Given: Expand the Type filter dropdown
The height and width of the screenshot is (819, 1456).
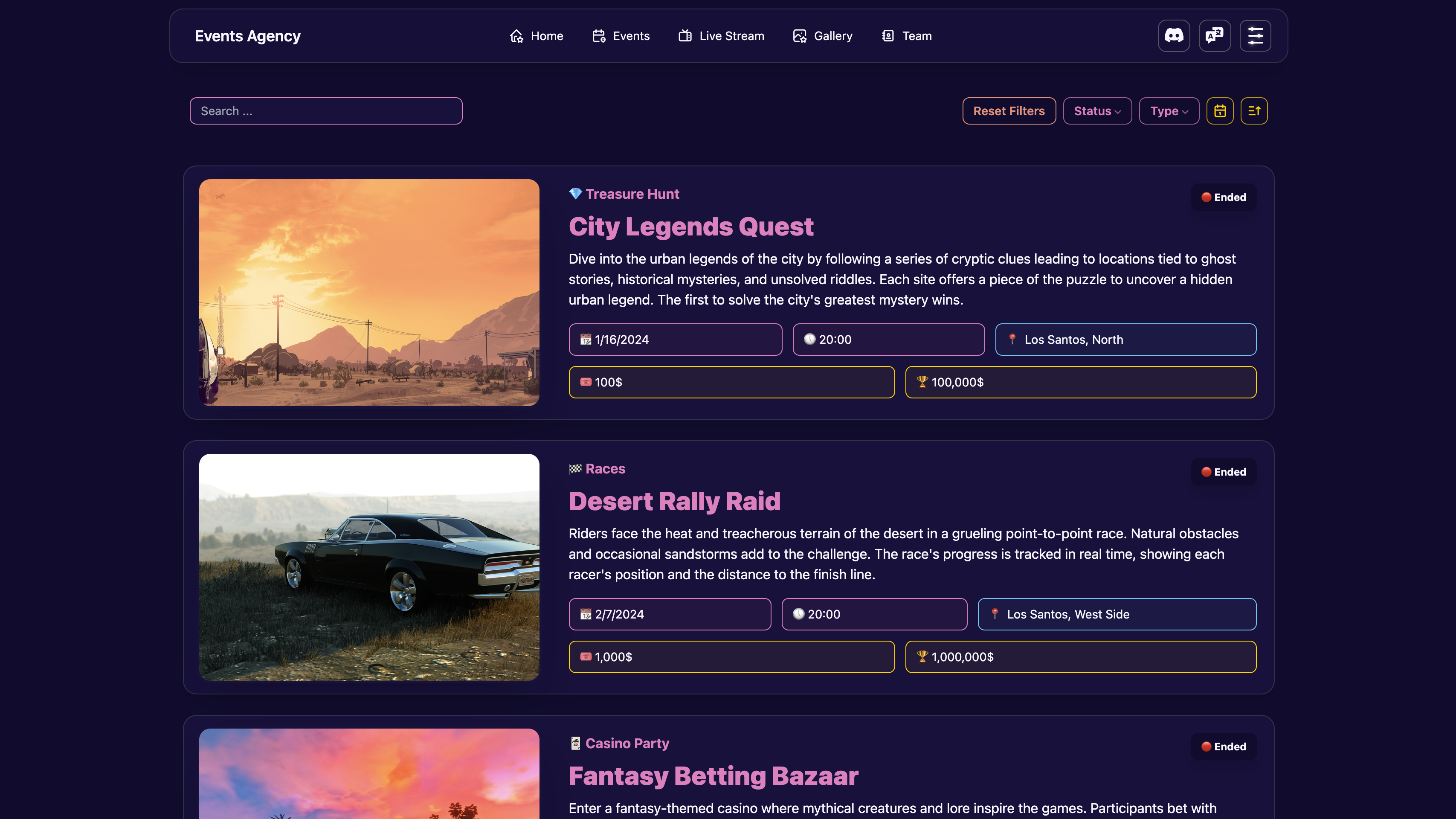Looking at the screenshot, I should click(1168, 111).
